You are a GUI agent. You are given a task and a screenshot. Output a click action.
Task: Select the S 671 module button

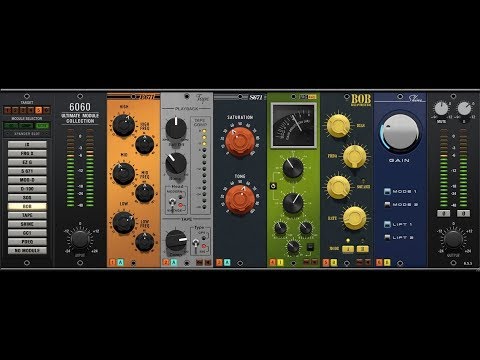point(27,171)
